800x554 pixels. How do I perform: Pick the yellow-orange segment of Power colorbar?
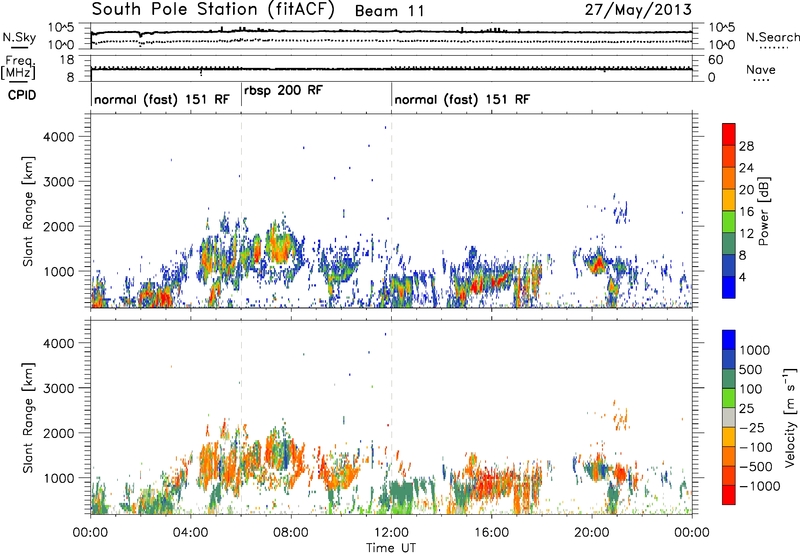(729, 200)
